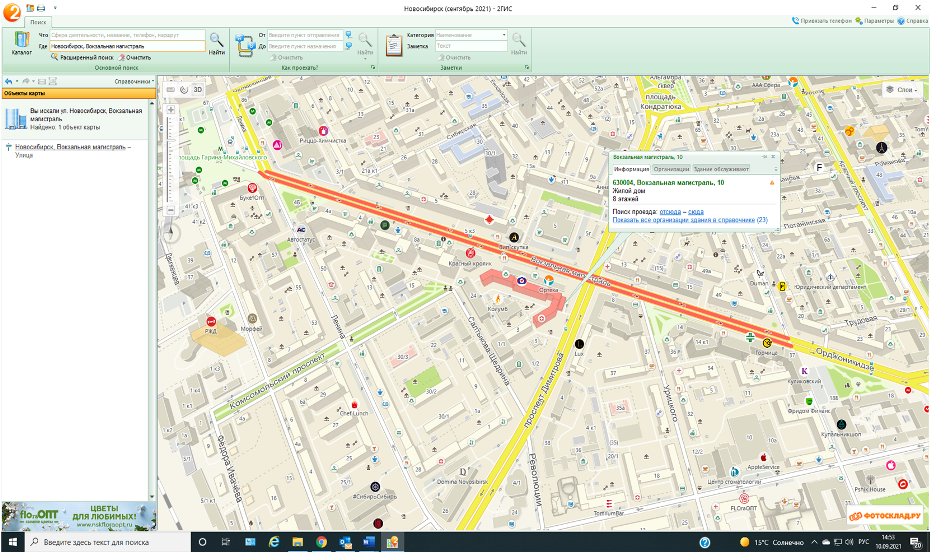The image size is (931, 553).
Task: Toggle the 3D map view
Action: tap(197, 90)
